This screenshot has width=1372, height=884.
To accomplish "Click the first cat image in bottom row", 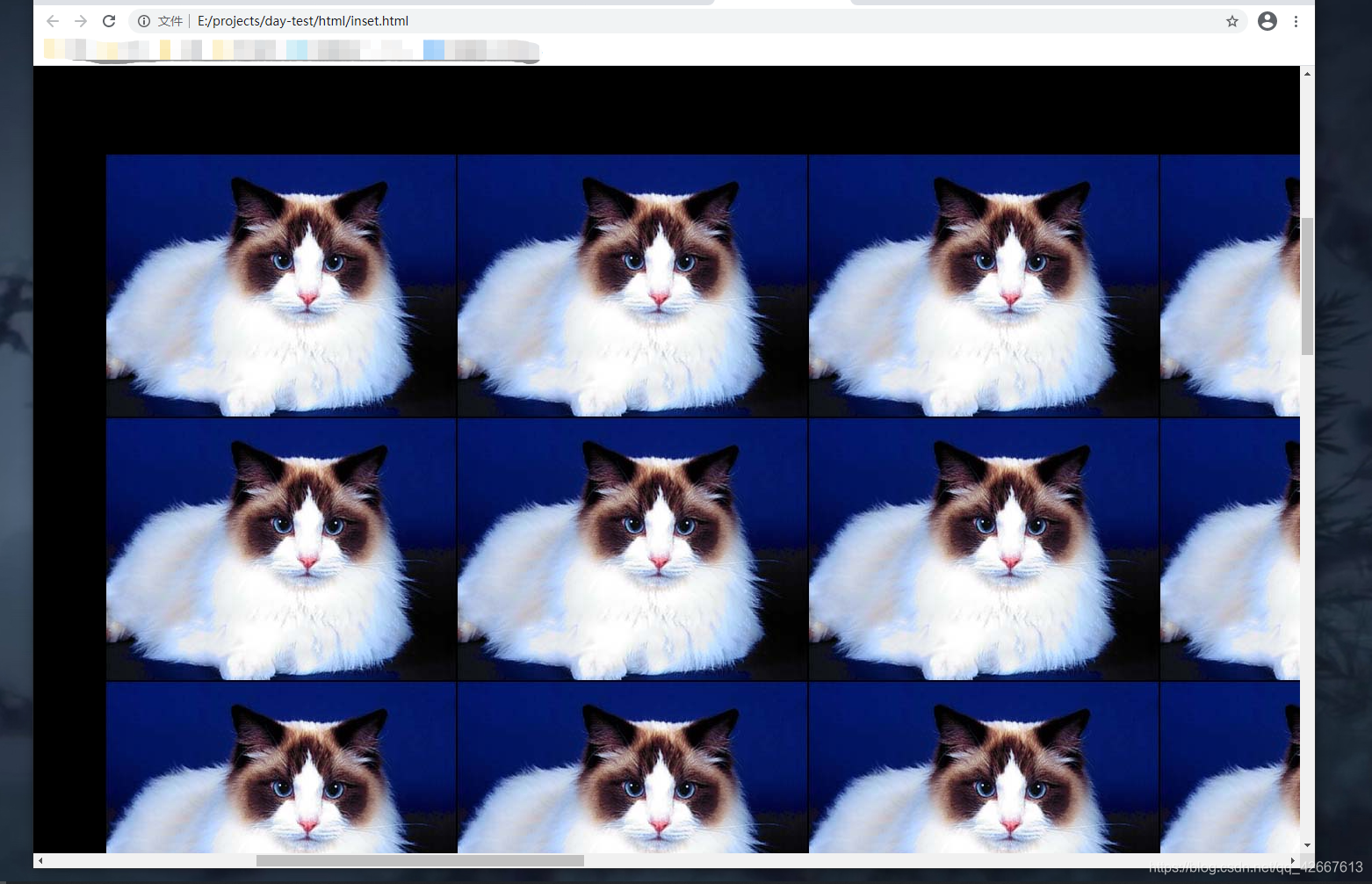I will [x=281, y=767].
